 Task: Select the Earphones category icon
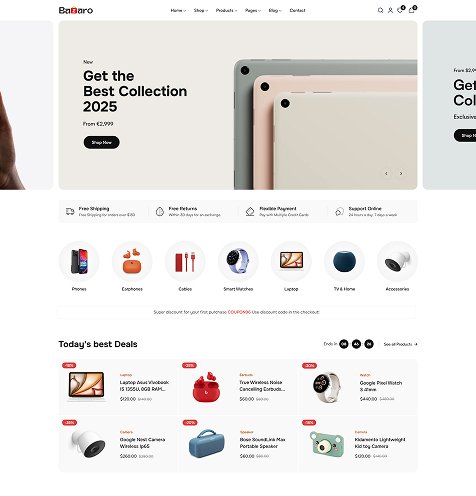coord(132,261)
